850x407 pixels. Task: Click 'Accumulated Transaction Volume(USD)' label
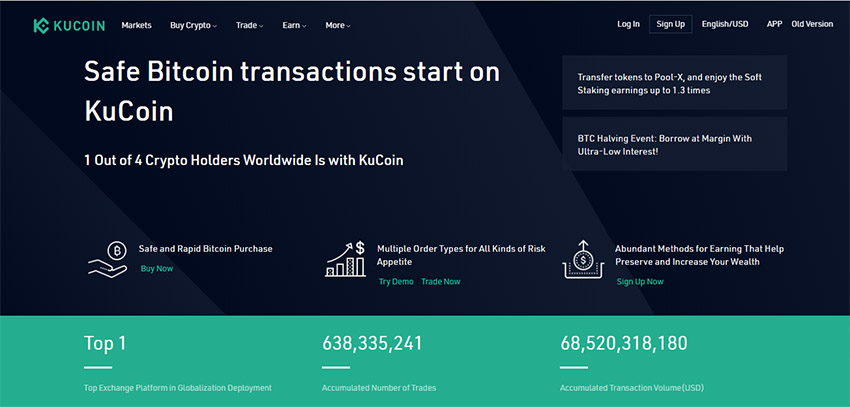tap(632, 388)
